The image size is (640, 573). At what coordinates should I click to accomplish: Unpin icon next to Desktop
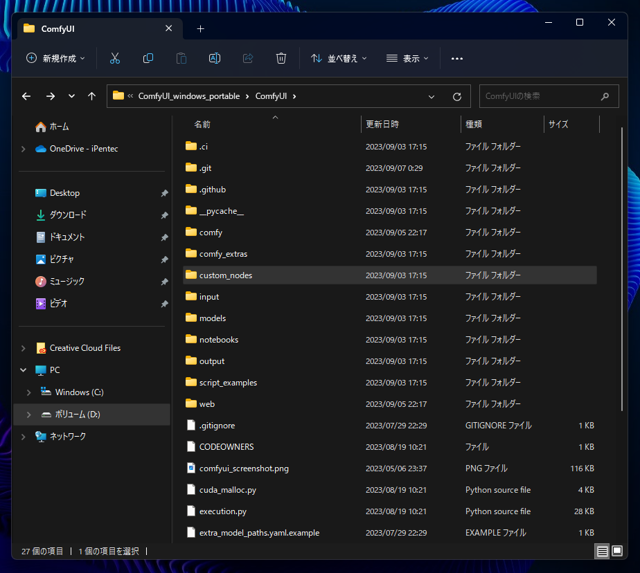(164, 193)
